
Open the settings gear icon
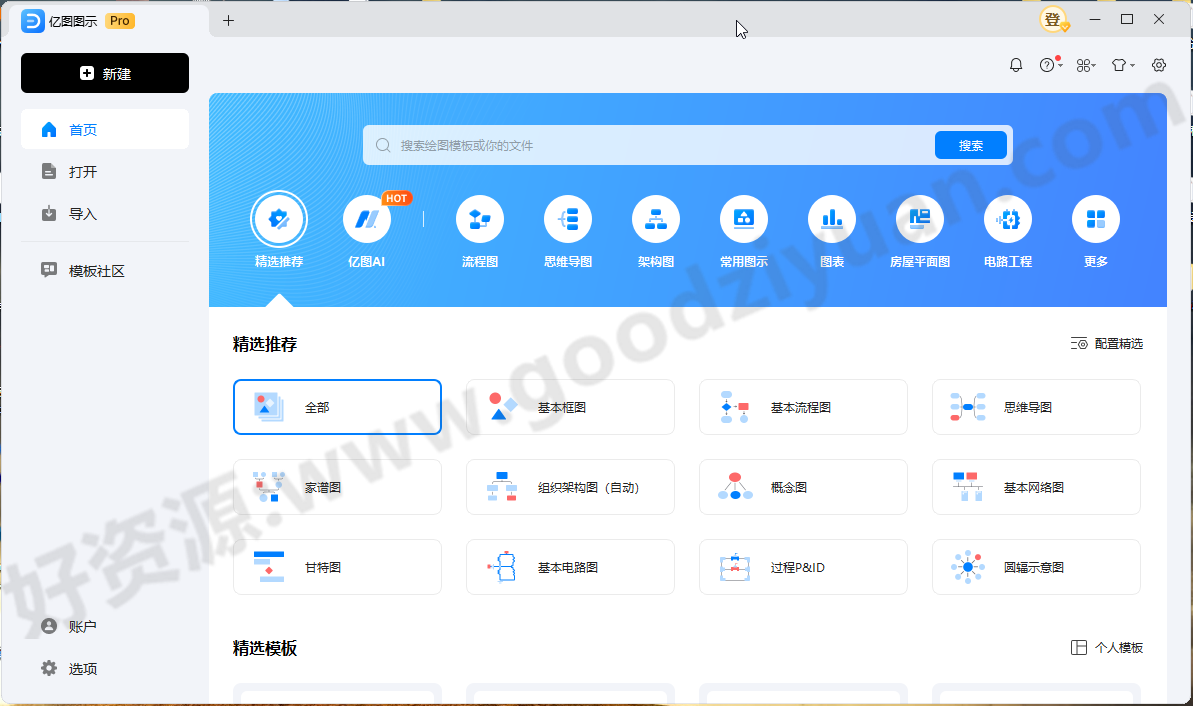(1158, 64)
